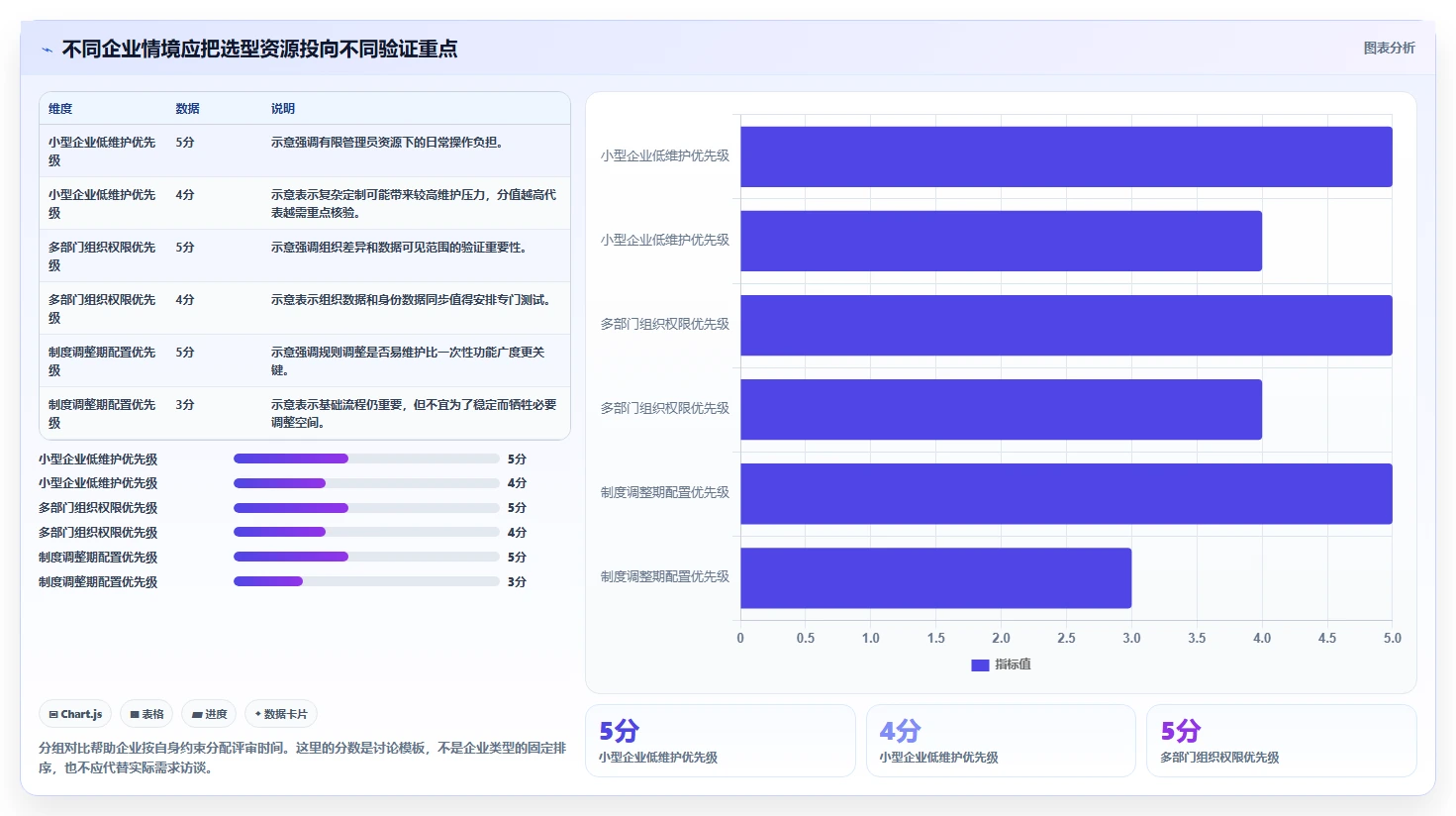Screen dimensions: 1456x816
Task: Click the 0.5 x-axis tick label
Action: [x=806, y=638]
